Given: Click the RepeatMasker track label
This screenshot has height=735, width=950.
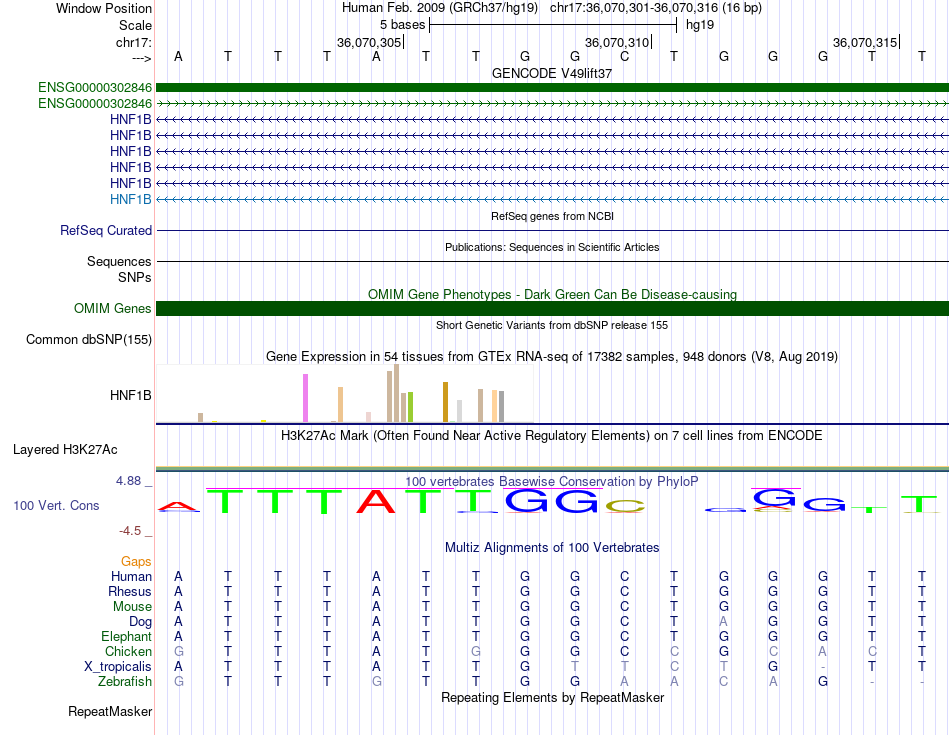Looking at the screenshot, I should (x=110, y=711).
